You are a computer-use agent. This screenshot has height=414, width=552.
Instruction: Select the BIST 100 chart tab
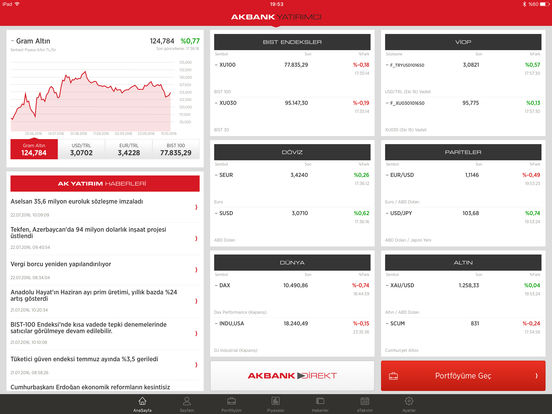[x=176, y=149]
